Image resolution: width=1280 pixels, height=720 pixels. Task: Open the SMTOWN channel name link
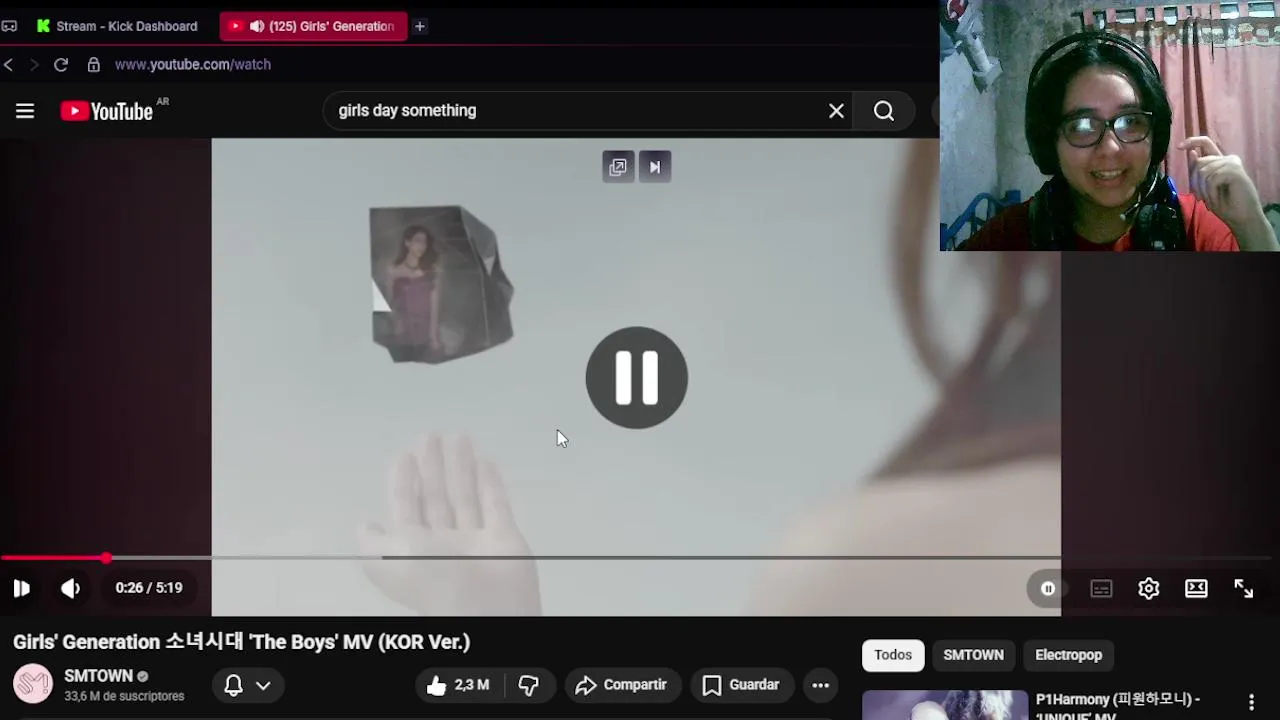98,676
